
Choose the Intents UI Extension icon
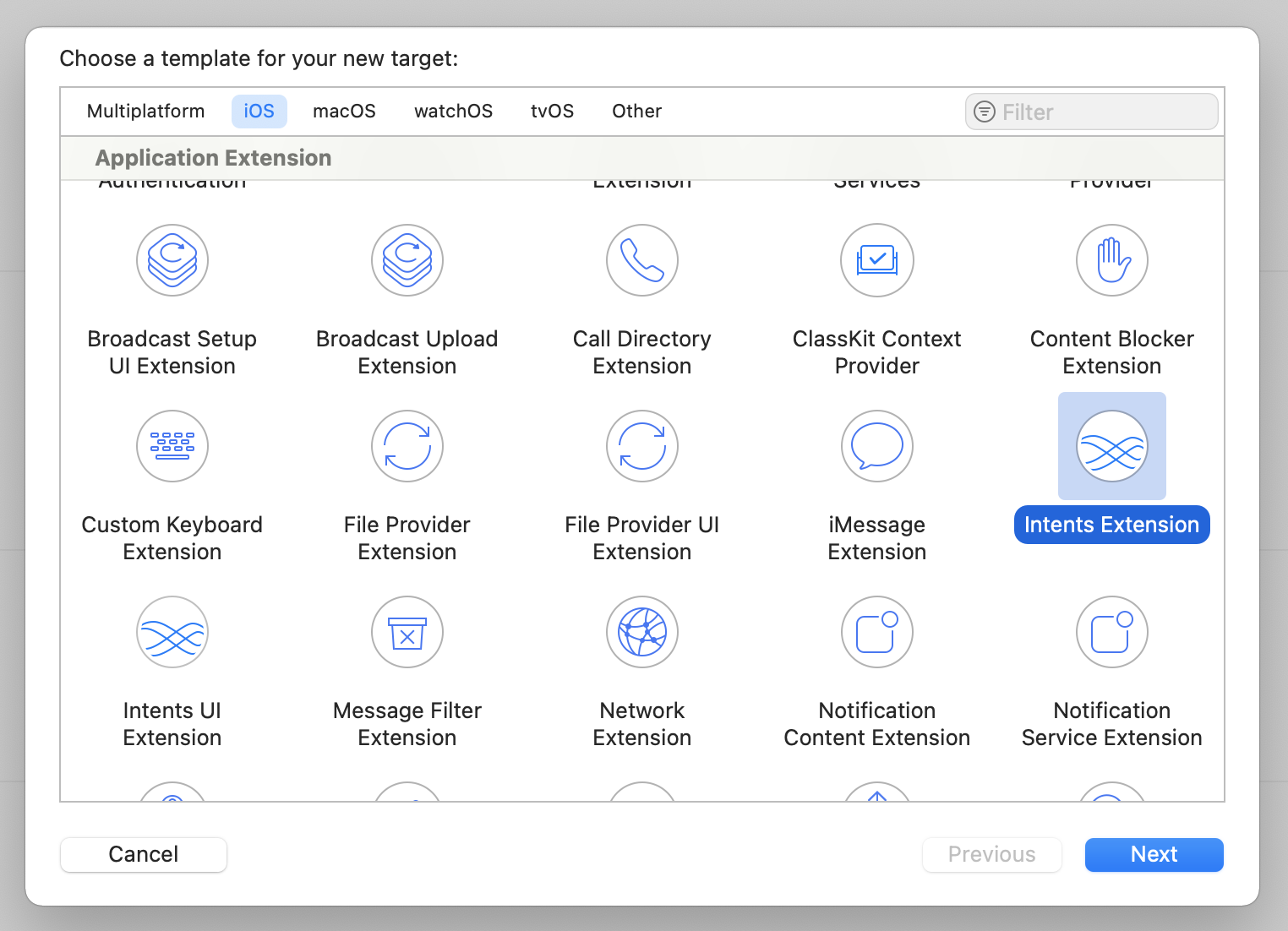coord(172,632)
